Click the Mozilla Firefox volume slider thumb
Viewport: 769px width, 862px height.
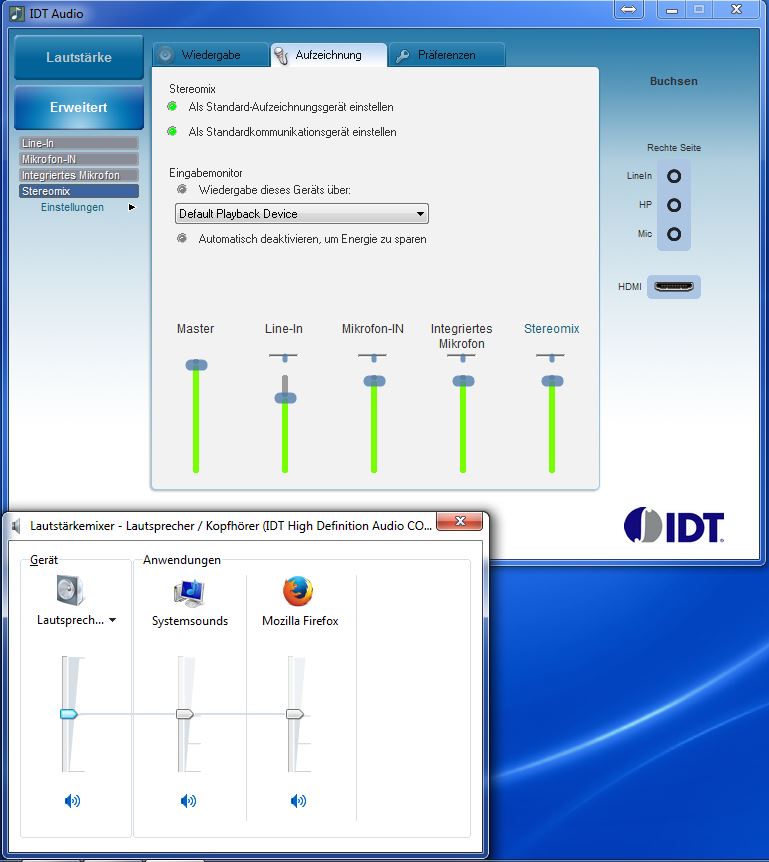click(295, 714)
